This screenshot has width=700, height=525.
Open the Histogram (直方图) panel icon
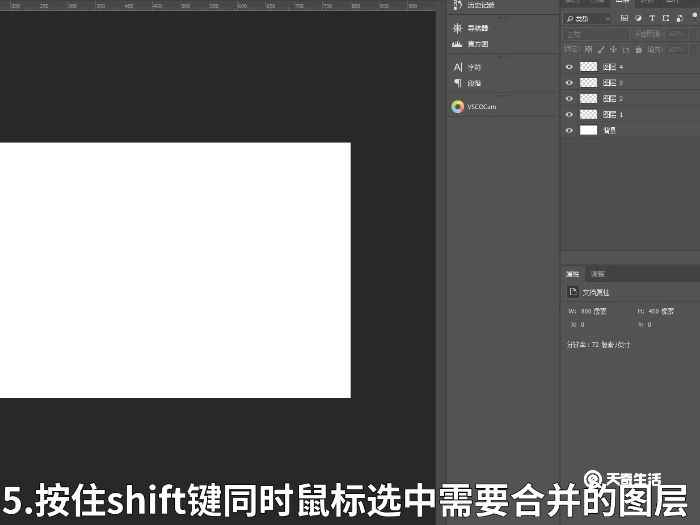(457, 44)
